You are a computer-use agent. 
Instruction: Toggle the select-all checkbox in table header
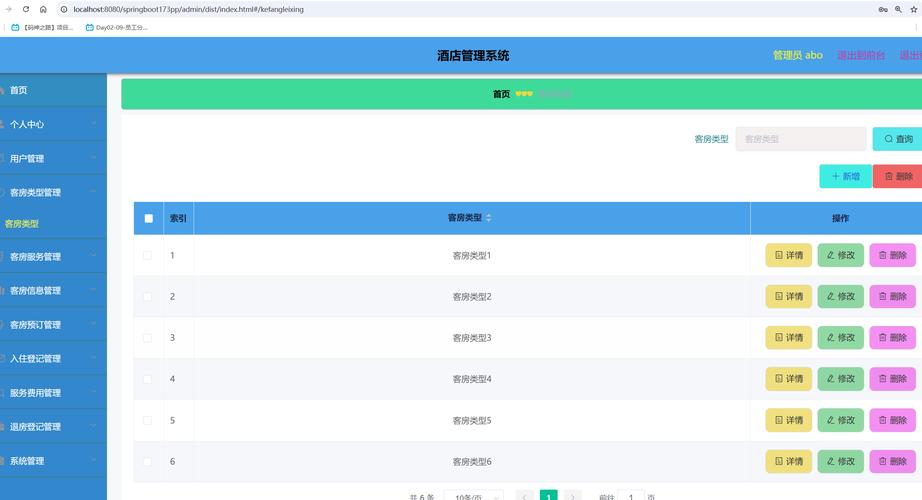(x=149, y=218)
